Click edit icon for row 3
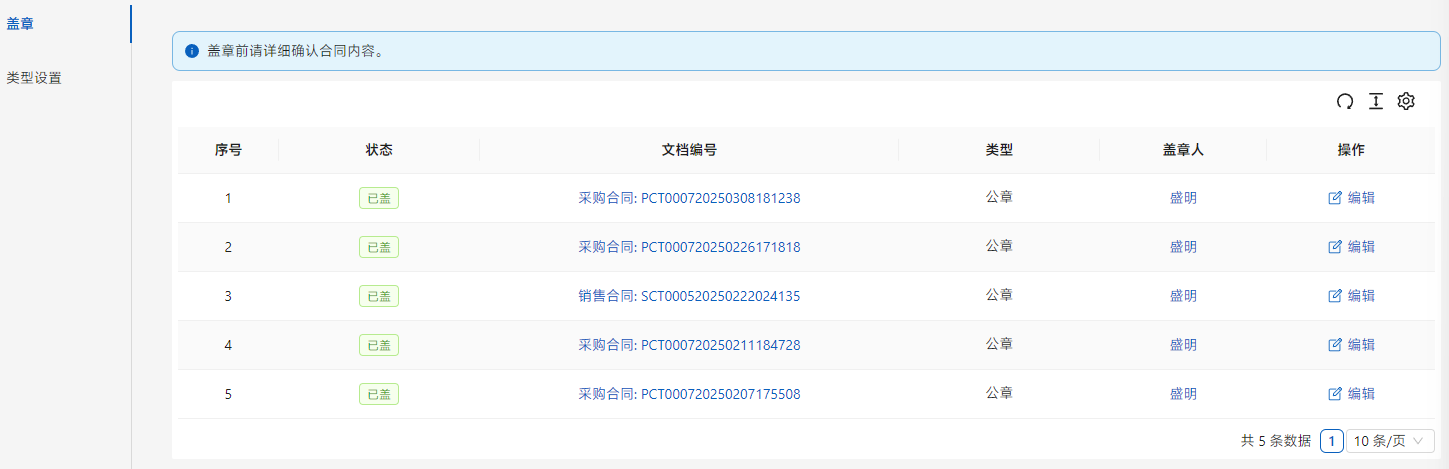This screenshot has height=469, width=1449. (1334, 296)
